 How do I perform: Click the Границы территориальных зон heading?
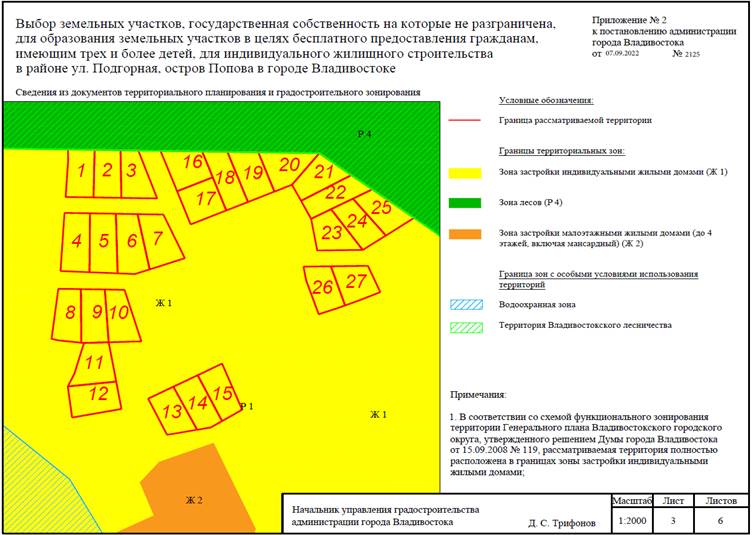coord(562,151)
